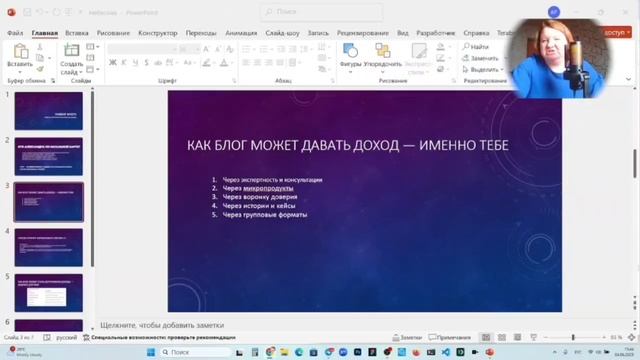Switch to the Слайд-шоу tab
The width and height of the screenshot is (640, 360).
tap(282, 33)
